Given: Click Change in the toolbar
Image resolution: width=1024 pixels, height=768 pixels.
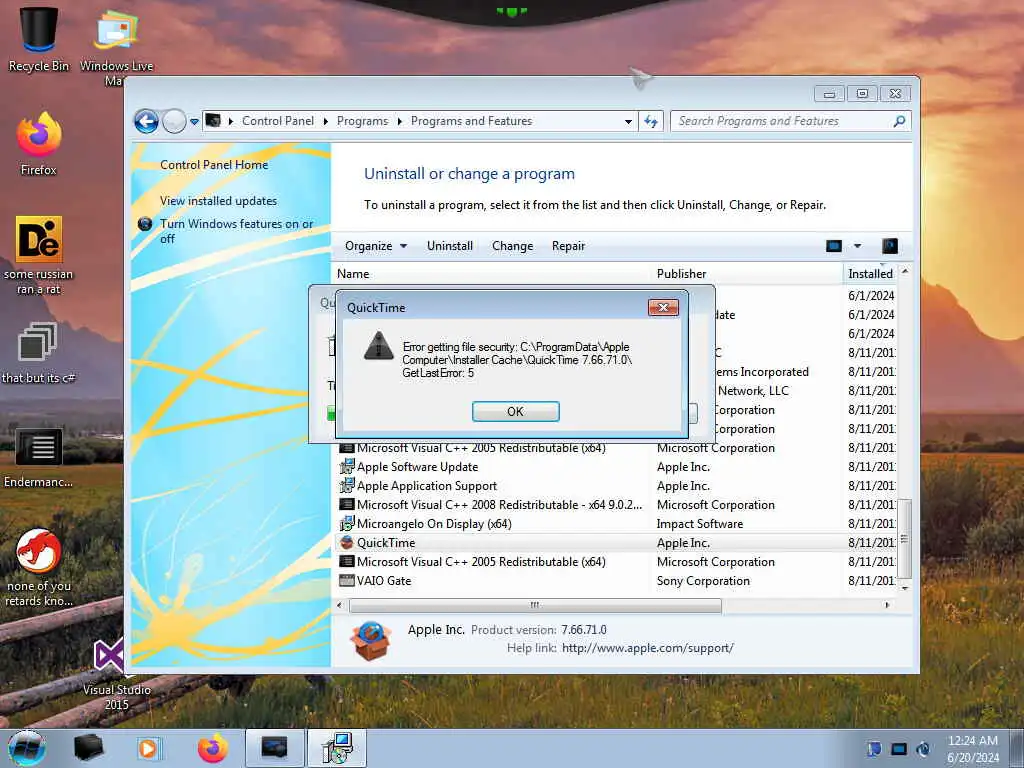Looking at the screenshot, I should point(512,246).
